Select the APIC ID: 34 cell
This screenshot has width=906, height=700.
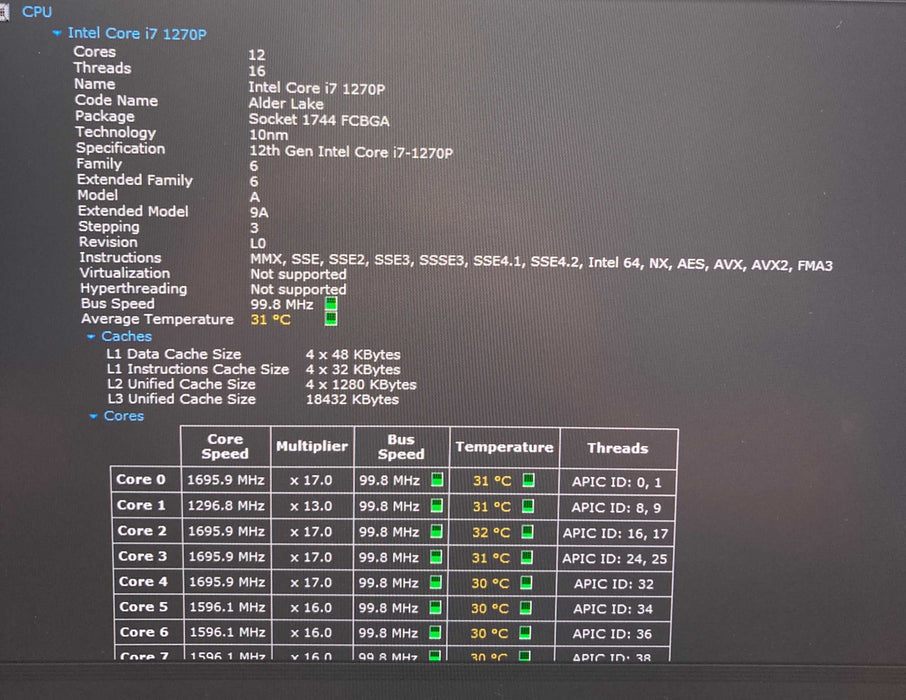click(613, 609)
